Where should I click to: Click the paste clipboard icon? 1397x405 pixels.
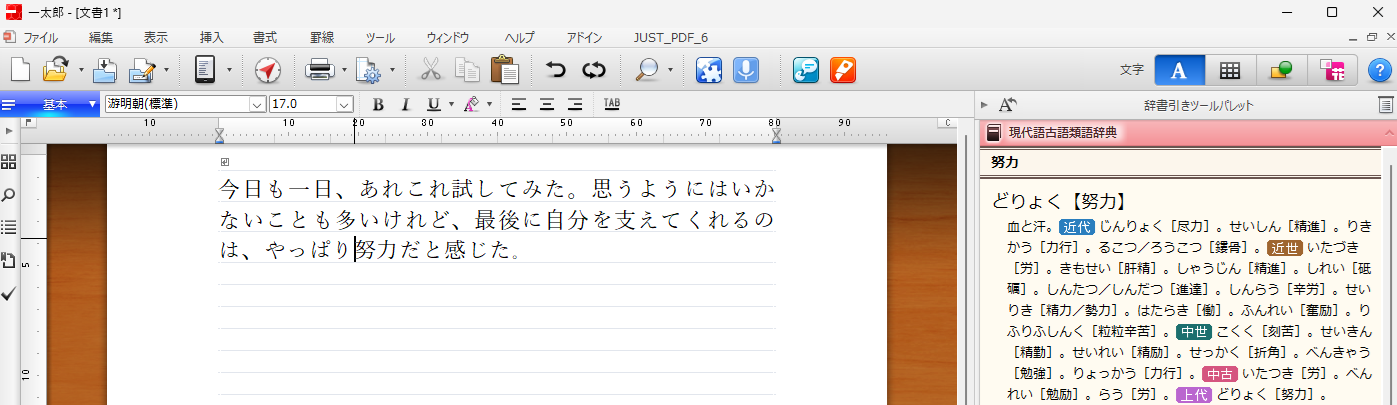(504, 70)
